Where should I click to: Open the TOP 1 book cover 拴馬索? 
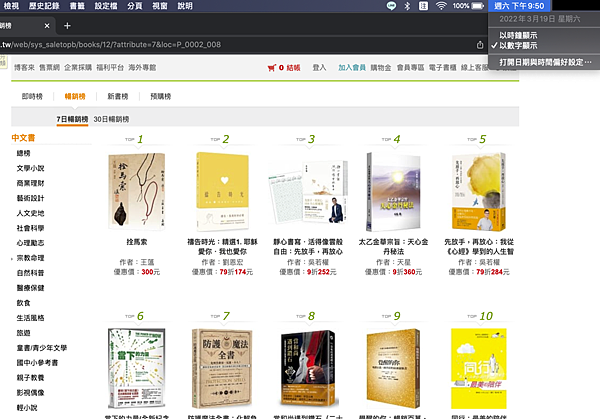click(x=137, y=191)
